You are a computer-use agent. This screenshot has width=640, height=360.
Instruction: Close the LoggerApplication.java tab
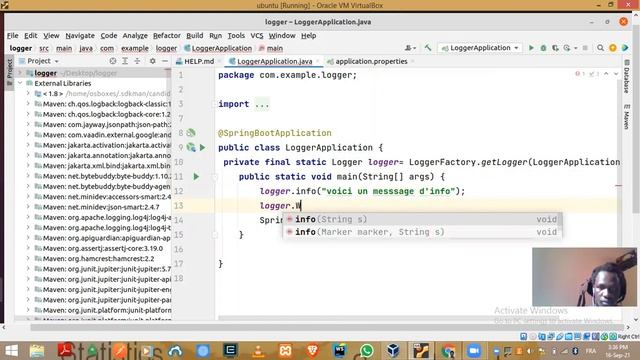point(318,61)
